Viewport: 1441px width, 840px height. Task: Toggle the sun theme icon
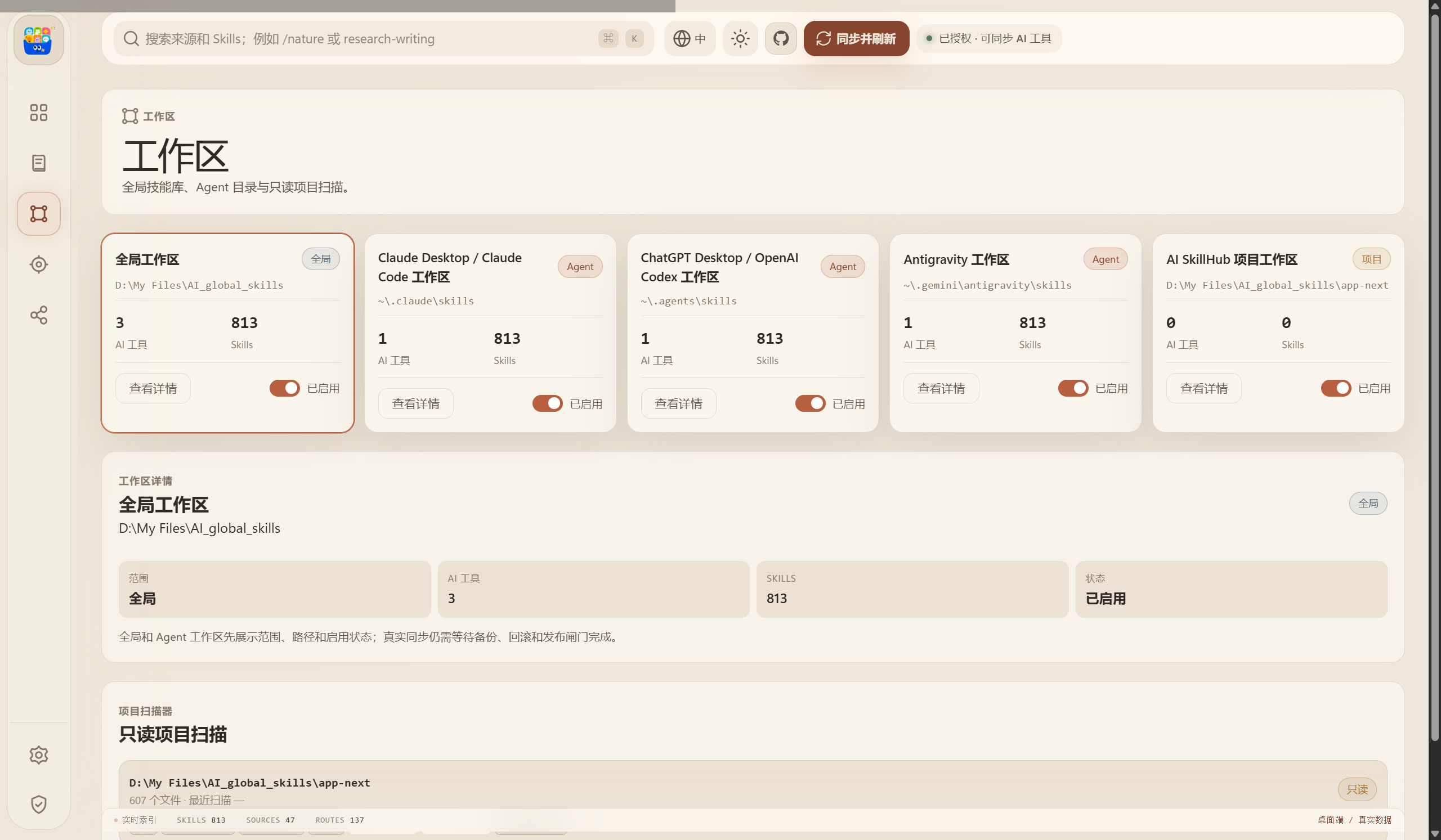tap(740, 38)
